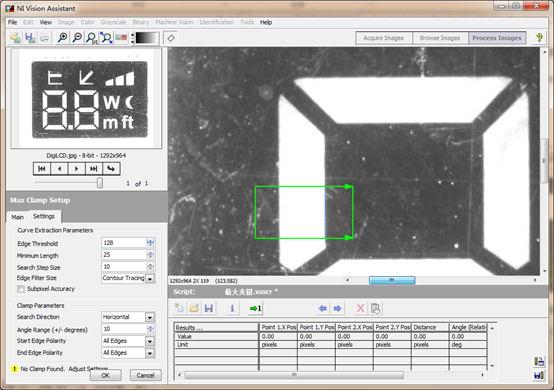
Task: Enable the Subpixel Accuracy checkbox
Action: [21, 289]
